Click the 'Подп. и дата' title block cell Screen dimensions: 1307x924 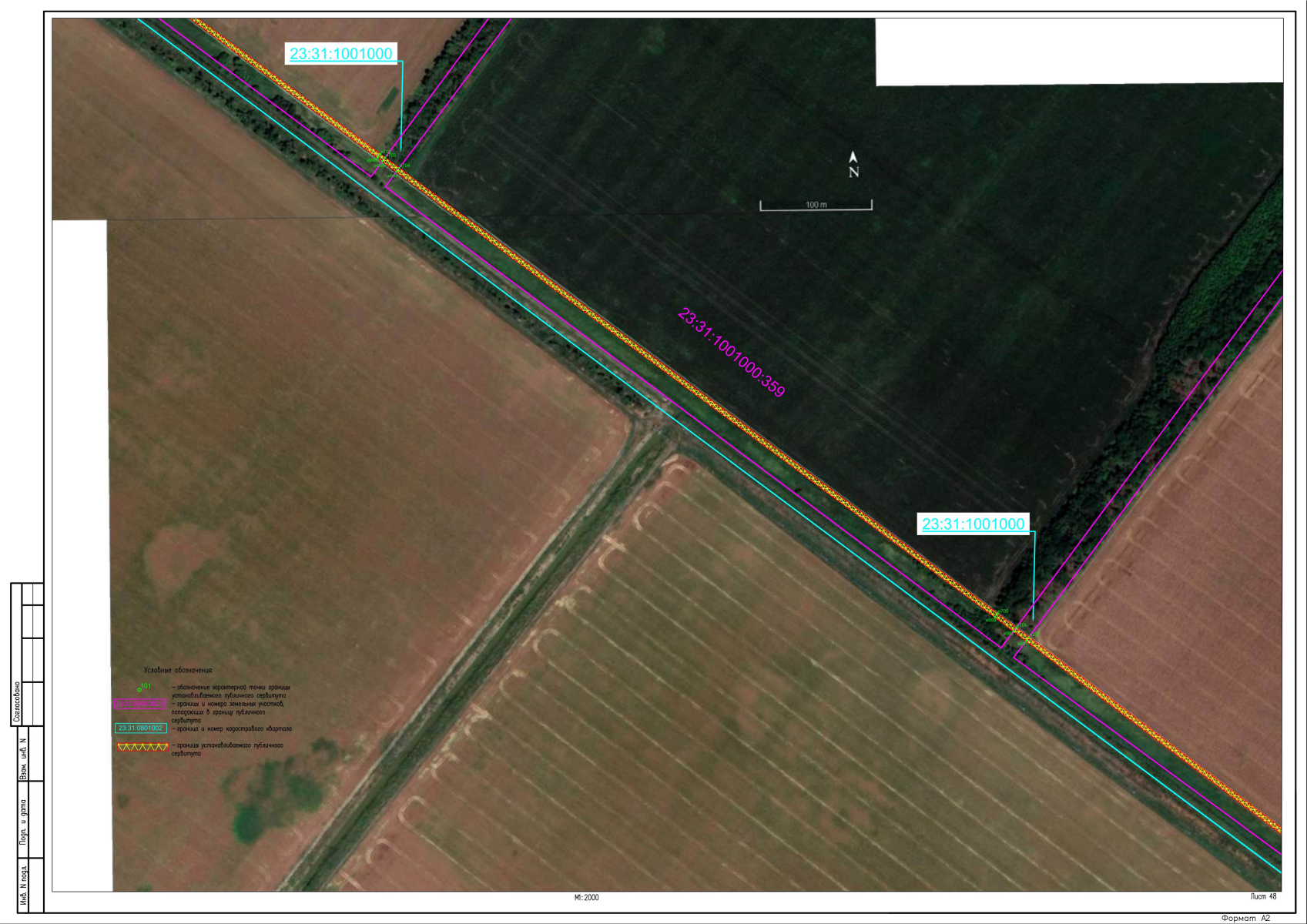coord(23,822)
